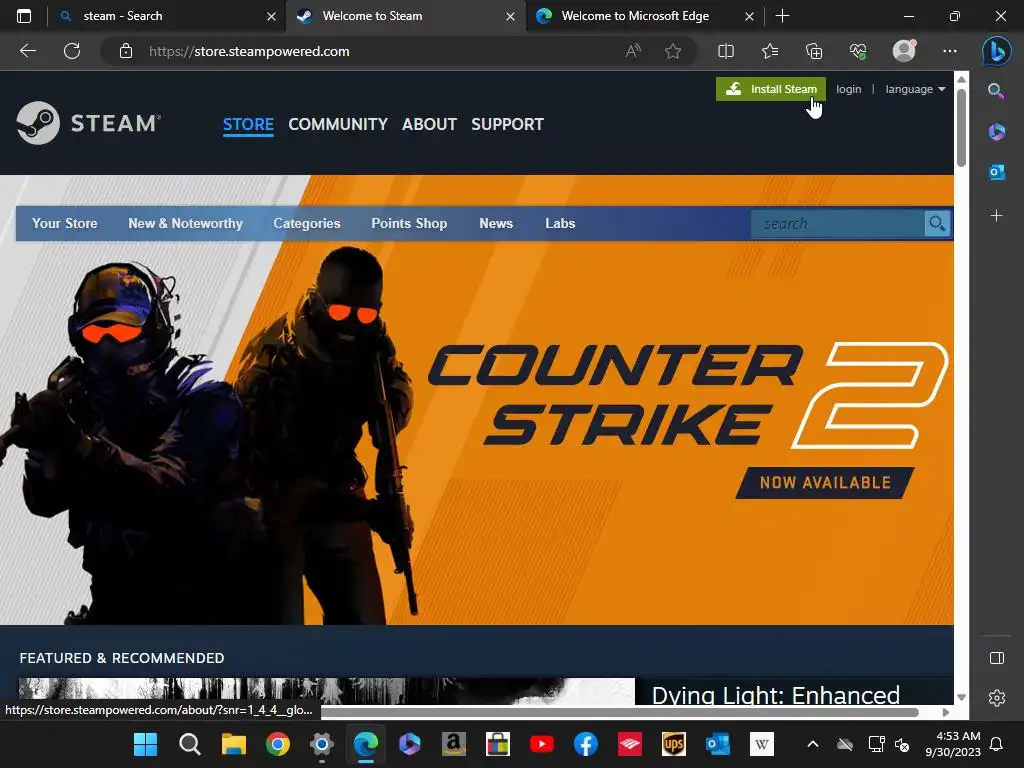The height and width of the screenshot is (768, 1024).
Task: View site information lock icon
Action: tap(126, 51)
